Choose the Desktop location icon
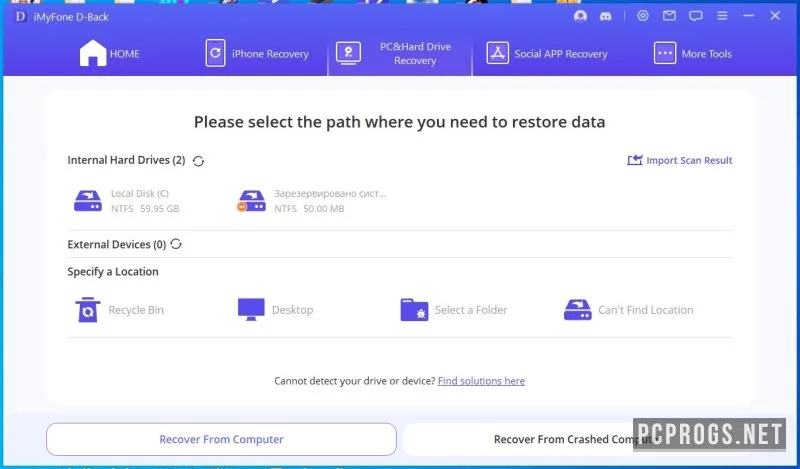The height and width of the screenshot is (469, 800). click(251, 309)
